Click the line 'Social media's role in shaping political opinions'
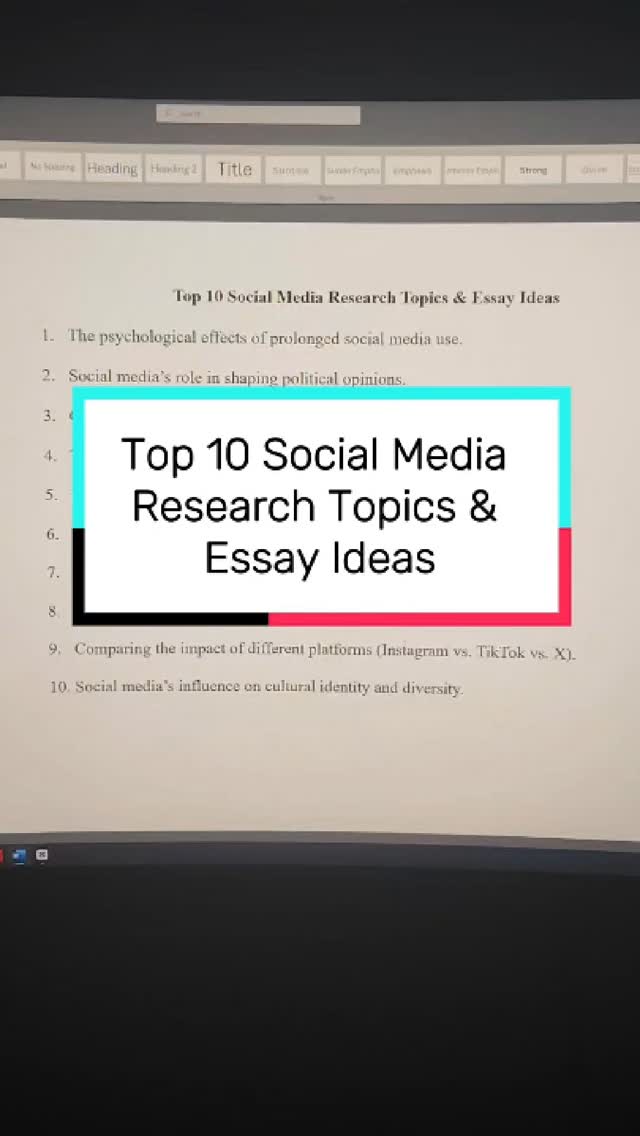The width and height of the screenshot is (640, 1136). click(x=236, y=377)
